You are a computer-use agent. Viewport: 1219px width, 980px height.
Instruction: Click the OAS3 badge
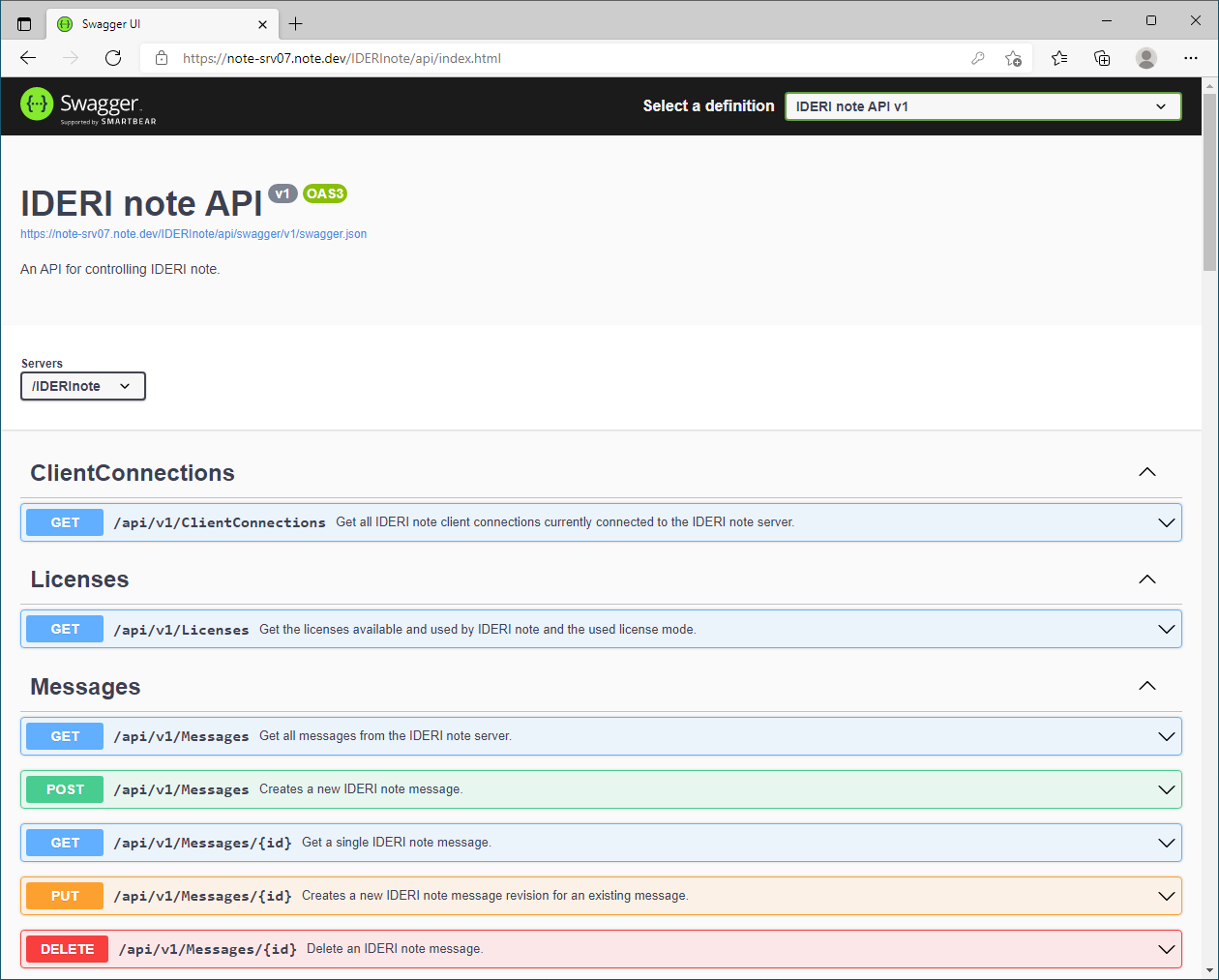coord(325,193)
